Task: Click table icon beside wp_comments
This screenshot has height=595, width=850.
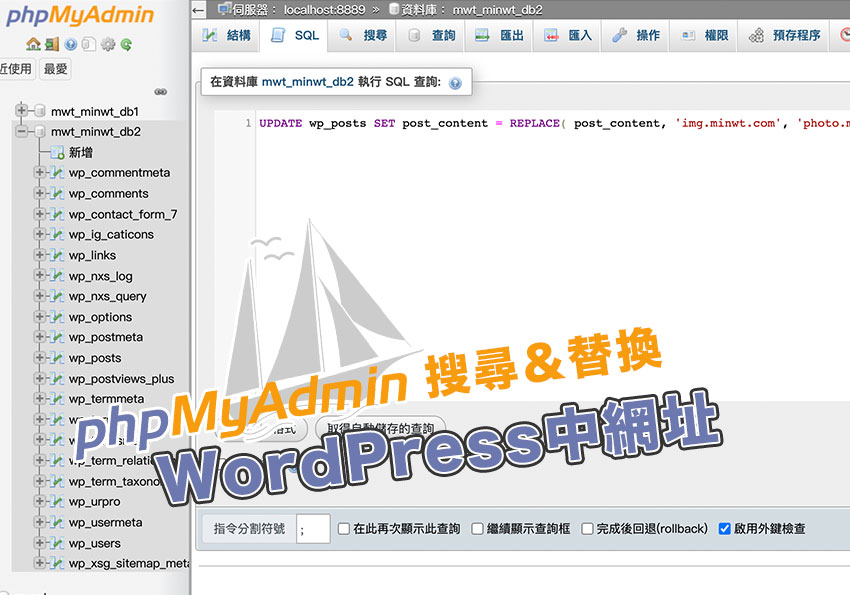Action: coord(57,193)
